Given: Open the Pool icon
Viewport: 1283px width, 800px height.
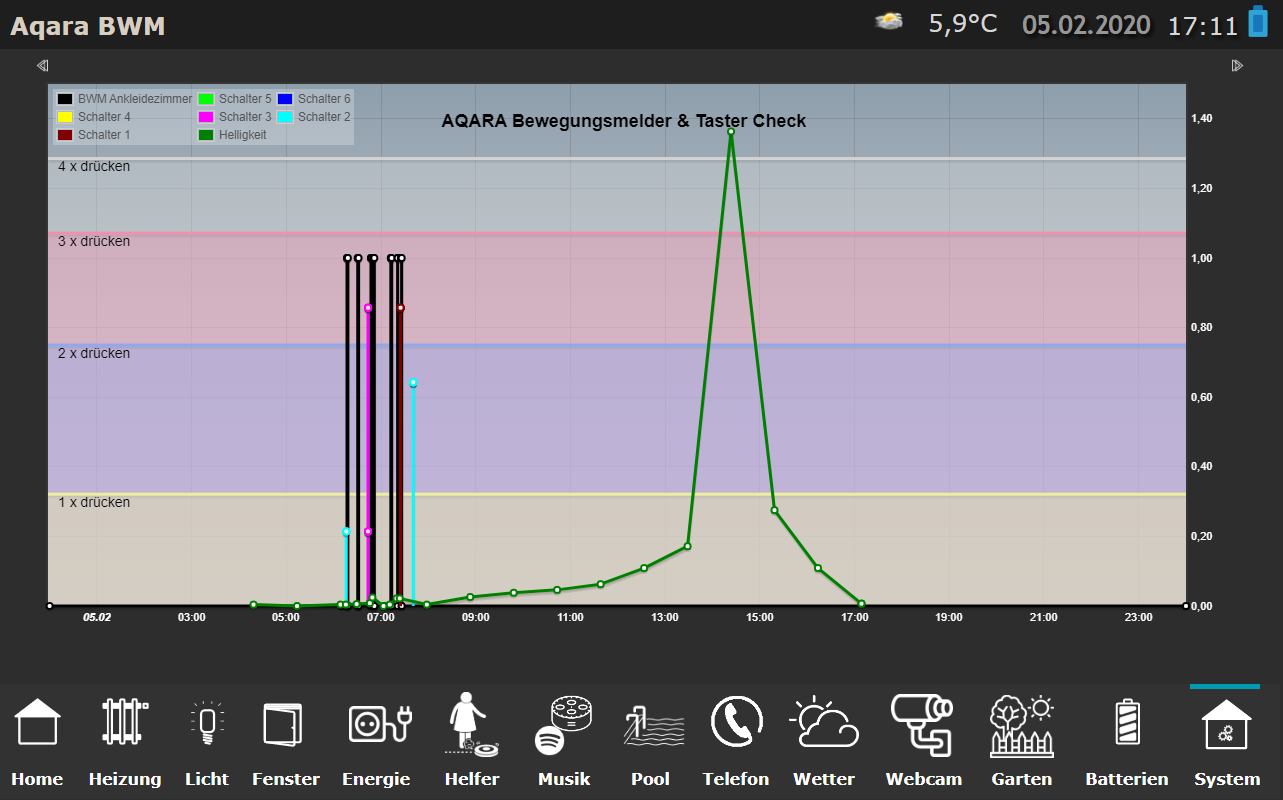Looking at the screenshot, I should (x=654, y=724).
